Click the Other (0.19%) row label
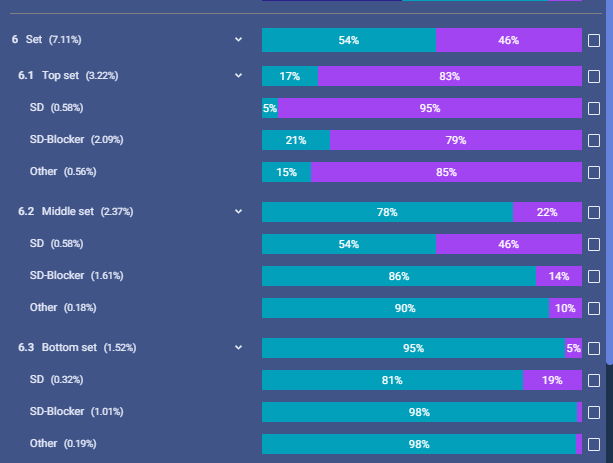This screenshot has width=613, height=463. (x=63, y=444)
